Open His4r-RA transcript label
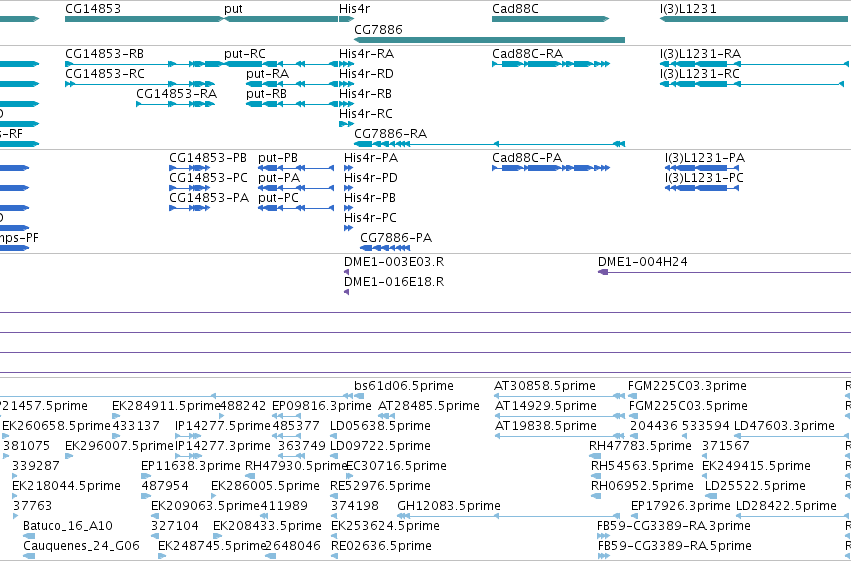The width and height of the screenshot is (851, 561). tap(366, 54)
